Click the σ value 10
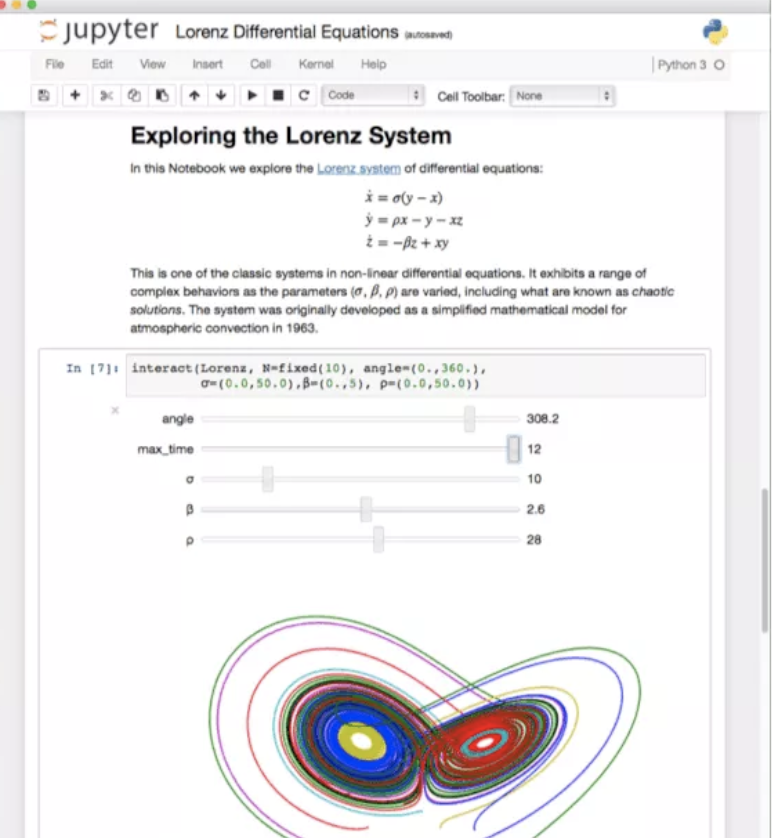 [x=534, y=479]
